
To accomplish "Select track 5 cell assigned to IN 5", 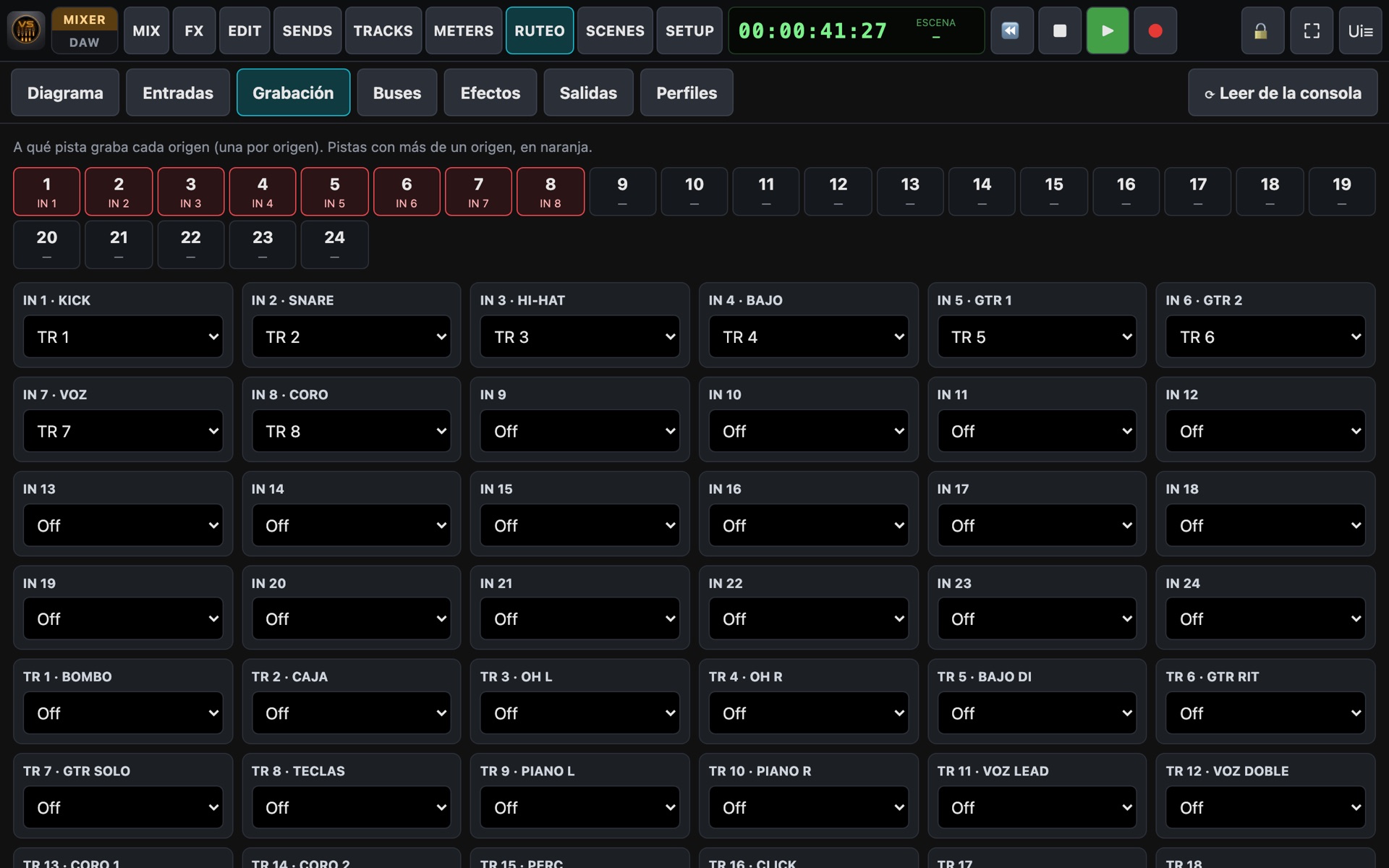I will point(334,192).
